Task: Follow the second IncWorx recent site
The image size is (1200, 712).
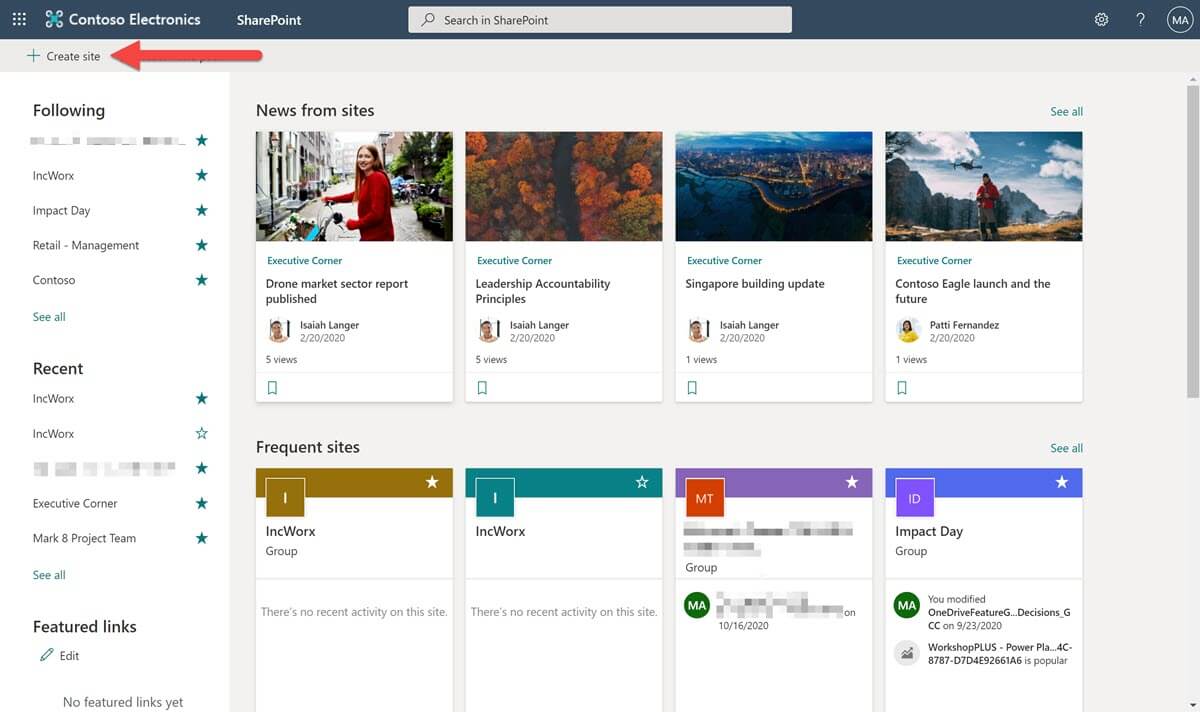Action: point(201,433)
